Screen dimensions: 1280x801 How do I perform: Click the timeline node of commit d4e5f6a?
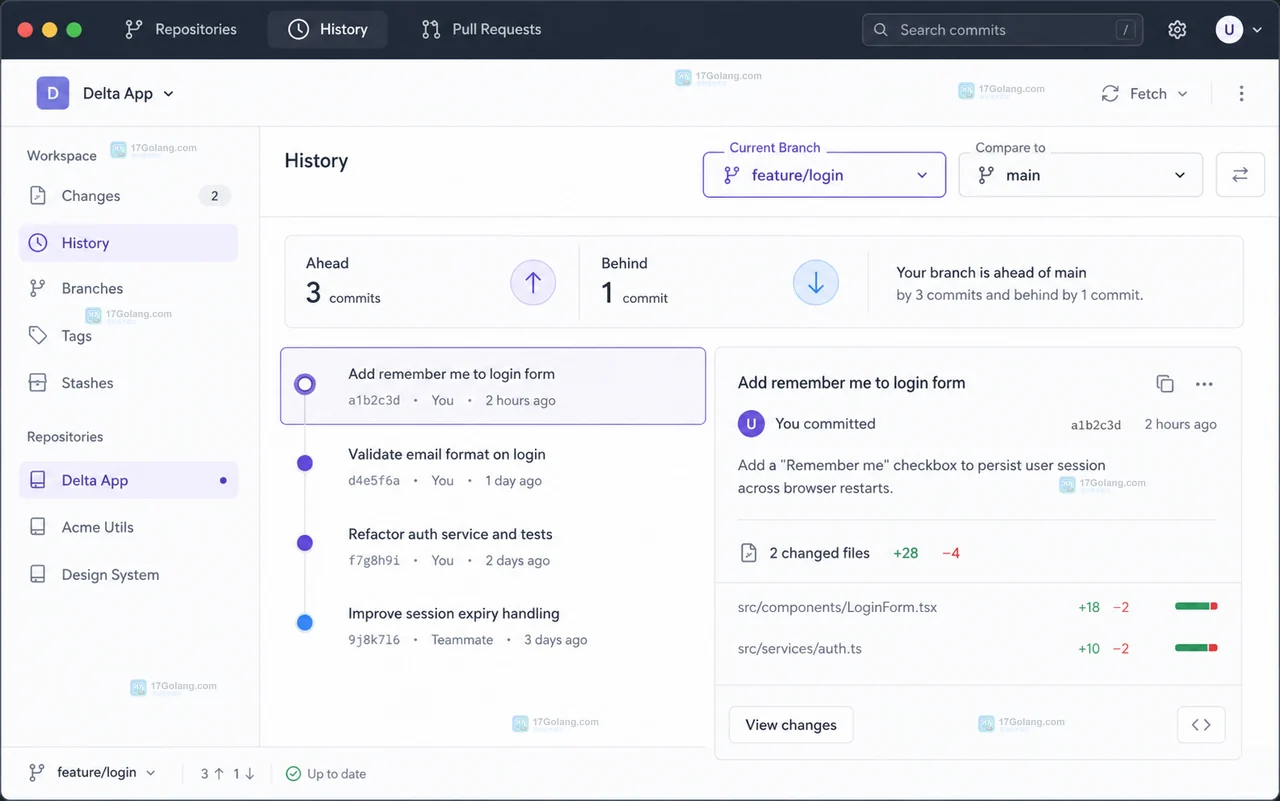[305, 463]
